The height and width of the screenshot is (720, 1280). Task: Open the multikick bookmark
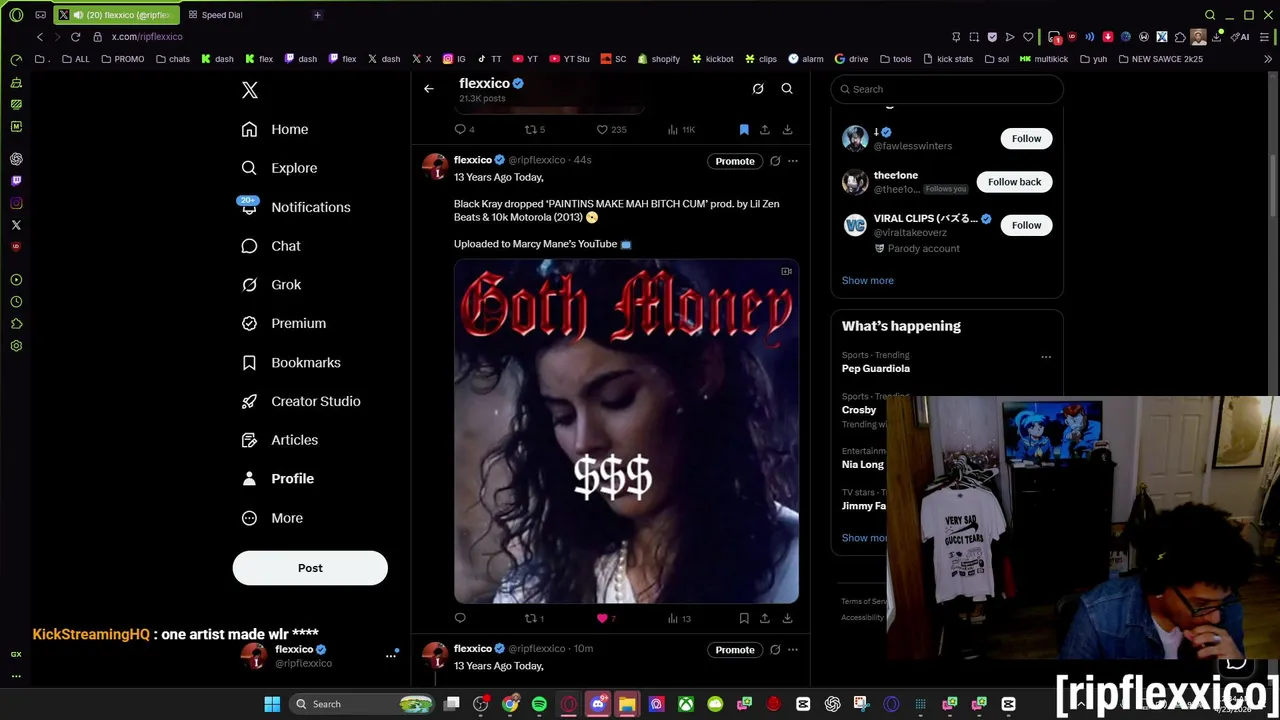pyautogui.click(x=1044, y=59)
